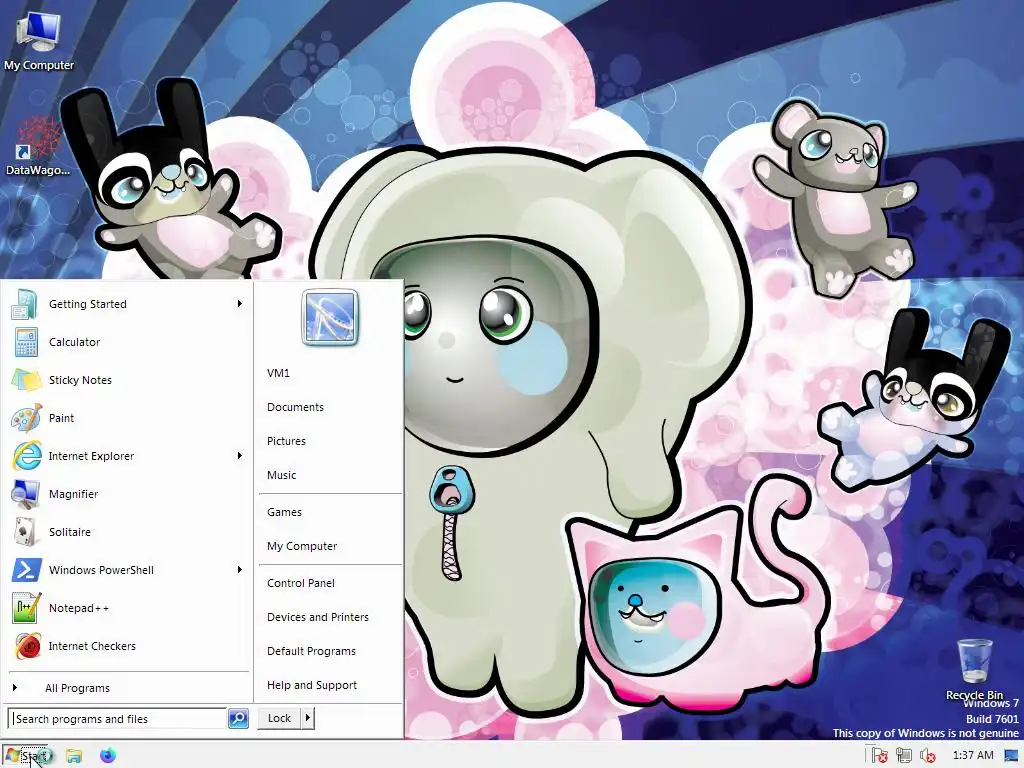Expand the Getting Started submenu arrow

(240, 304)
